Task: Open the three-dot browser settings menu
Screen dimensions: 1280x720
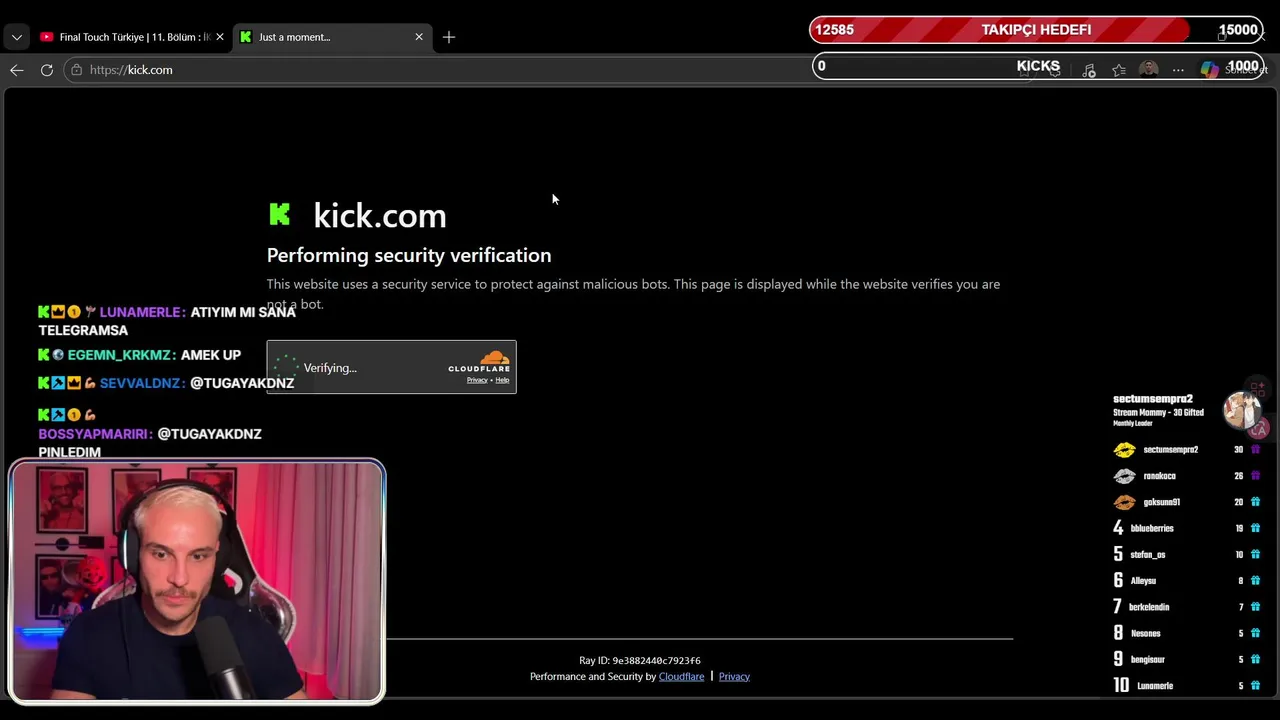Action: [x=1178, y=70]
